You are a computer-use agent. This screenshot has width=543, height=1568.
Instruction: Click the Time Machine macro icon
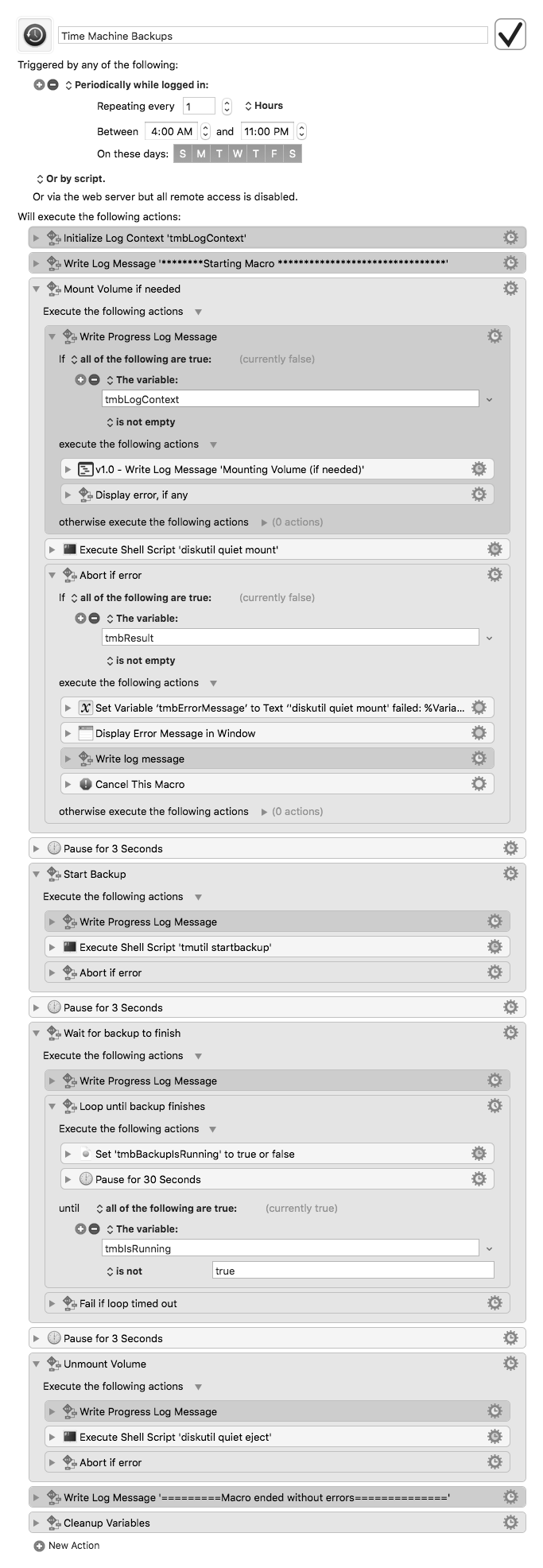pos(35,34)
